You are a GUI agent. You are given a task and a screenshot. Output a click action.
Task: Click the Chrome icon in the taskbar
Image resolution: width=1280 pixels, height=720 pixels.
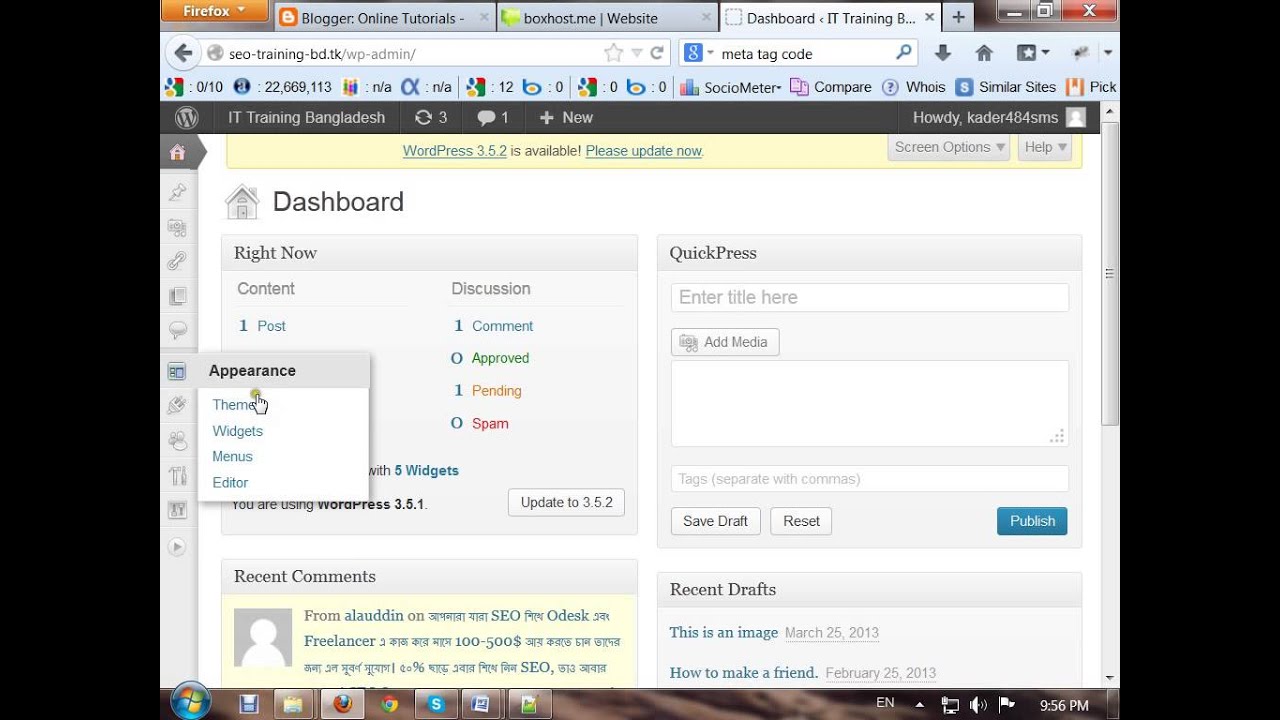pyautogui.click(x=389, y=704)
